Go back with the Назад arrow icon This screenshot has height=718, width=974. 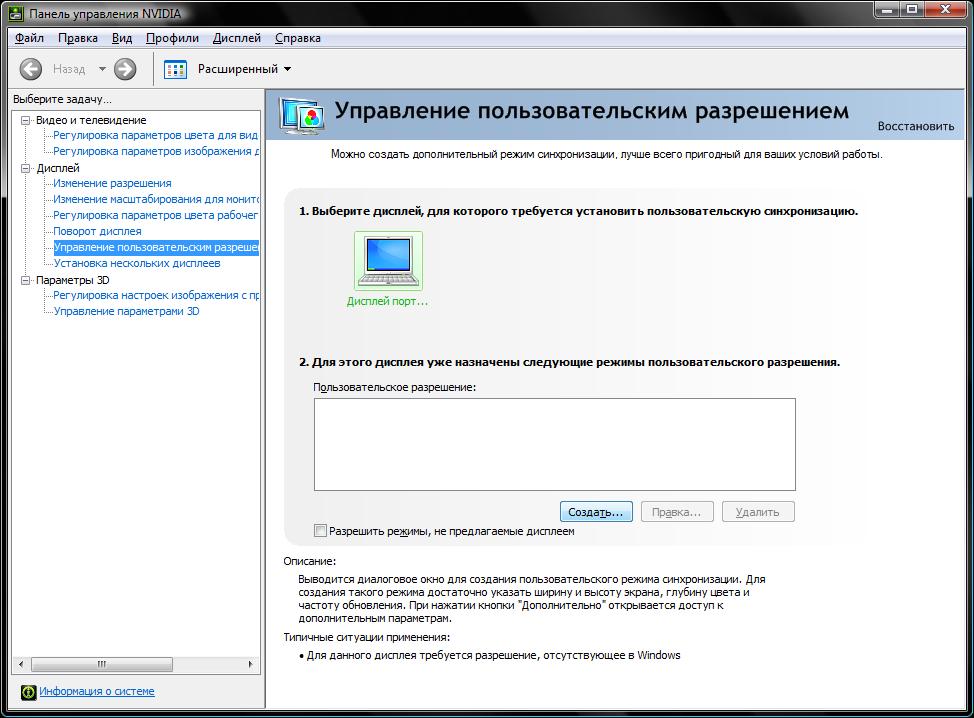coord(30,69)
